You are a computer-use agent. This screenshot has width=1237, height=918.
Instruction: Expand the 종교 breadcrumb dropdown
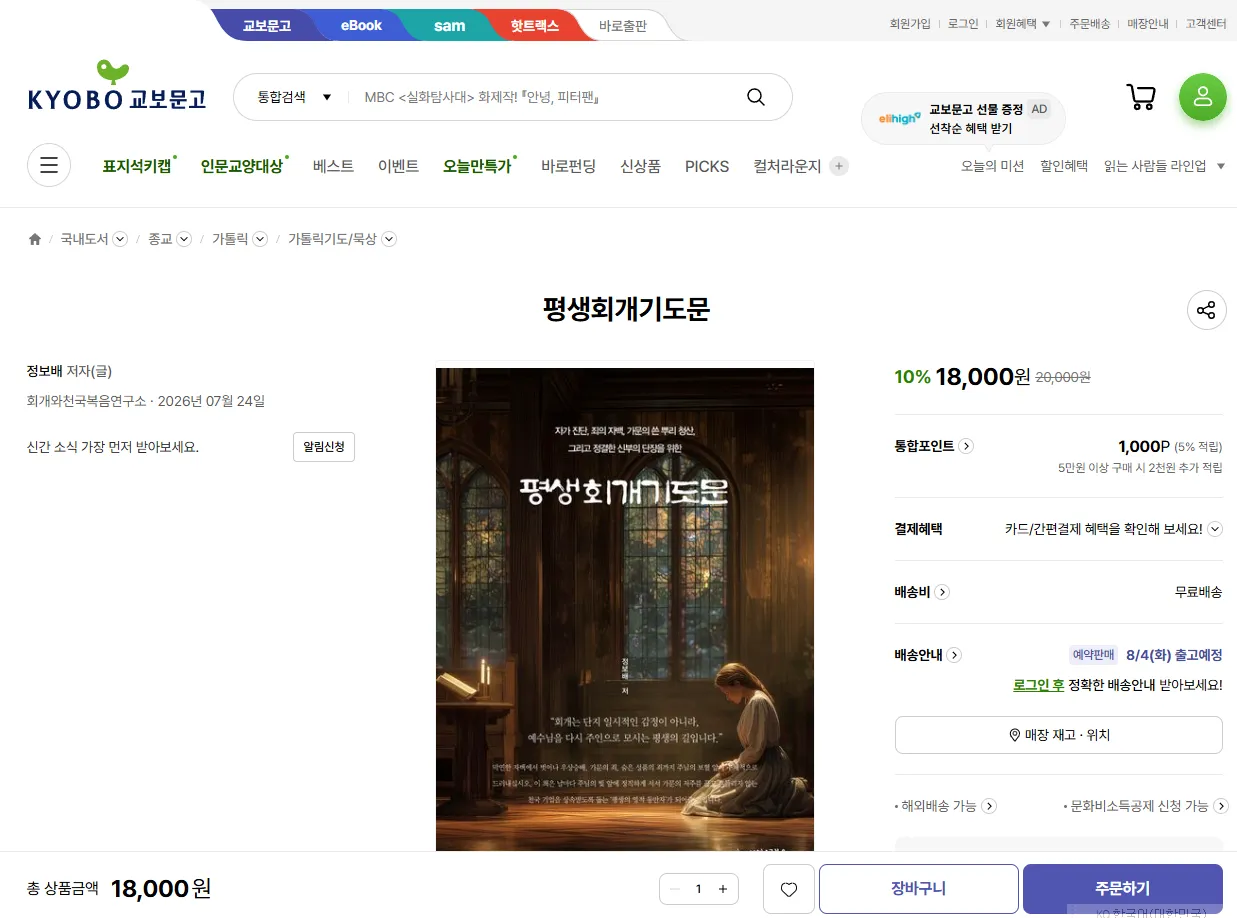point(184,239)
